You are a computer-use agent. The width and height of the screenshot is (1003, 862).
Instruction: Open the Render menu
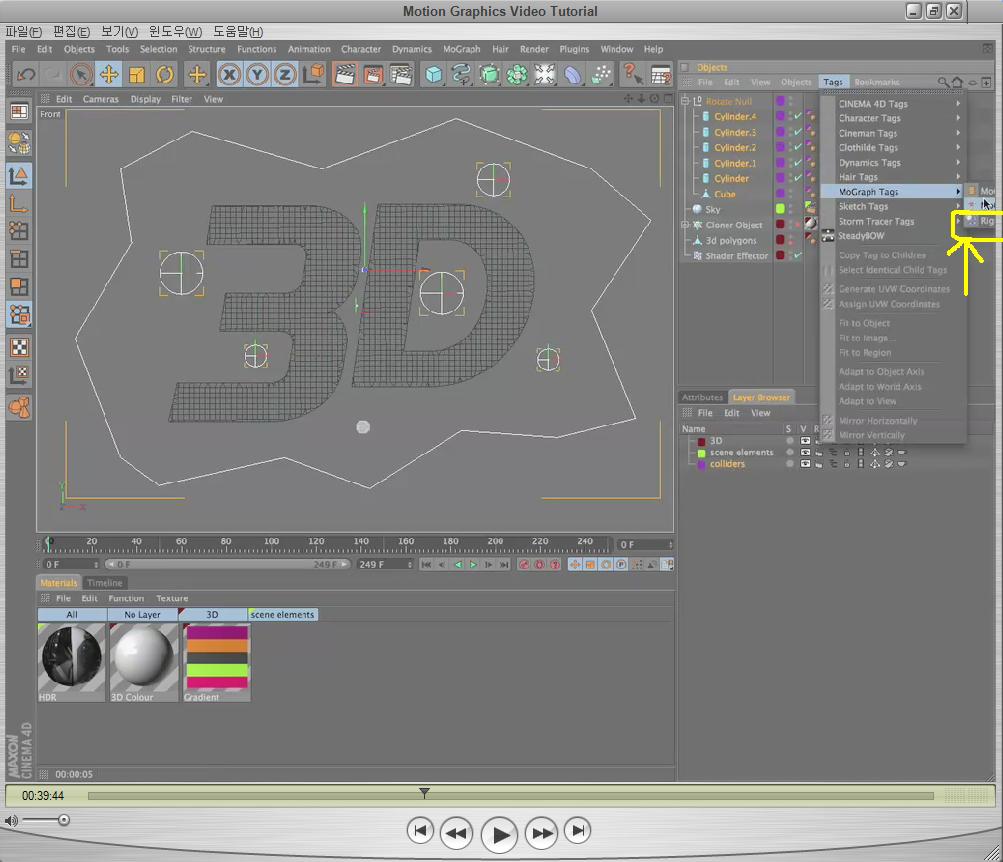pyautogui.click(x=534, y=49)
